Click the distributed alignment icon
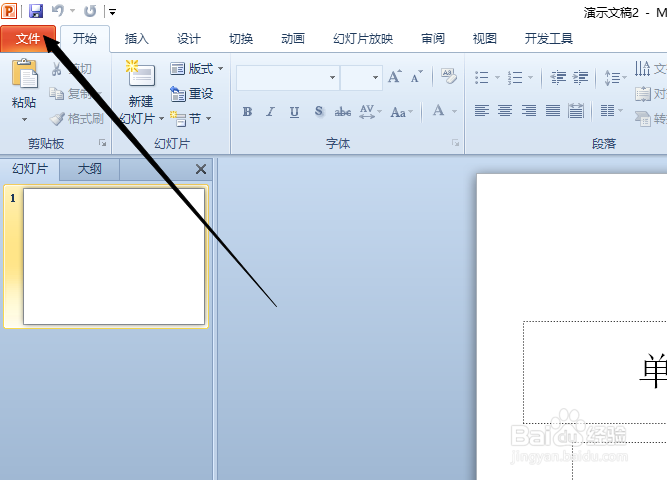Viewport: 667px width, 480px height. coord(576,111)
